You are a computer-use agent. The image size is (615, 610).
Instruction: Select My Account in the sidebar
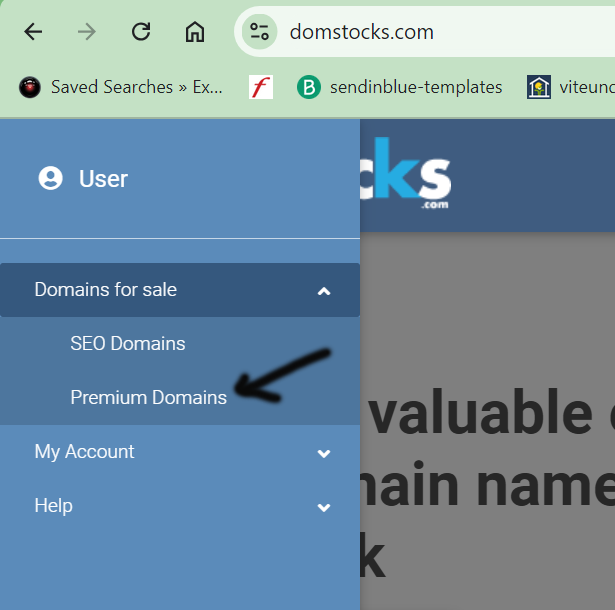click(84, 452)
